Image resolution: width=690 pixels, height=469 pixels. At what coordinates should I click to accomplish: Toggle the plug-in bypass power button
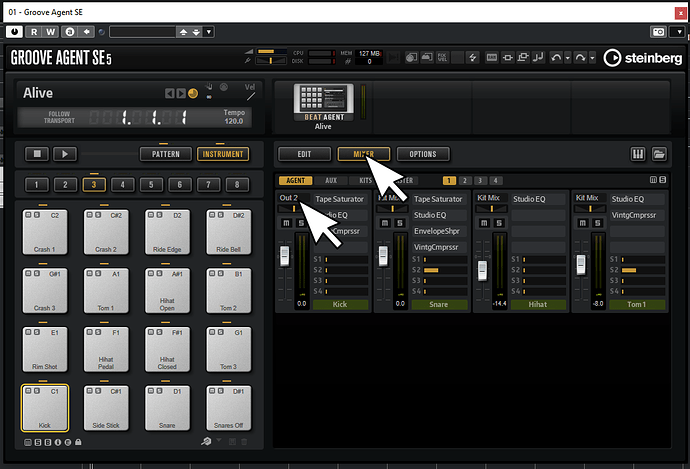coord(15,32)
